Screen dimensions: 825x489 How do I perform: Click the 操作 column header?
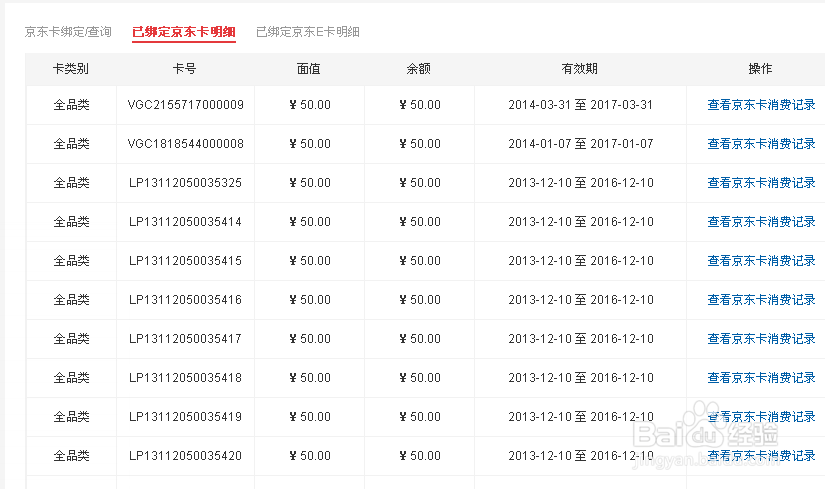(760, 69)
